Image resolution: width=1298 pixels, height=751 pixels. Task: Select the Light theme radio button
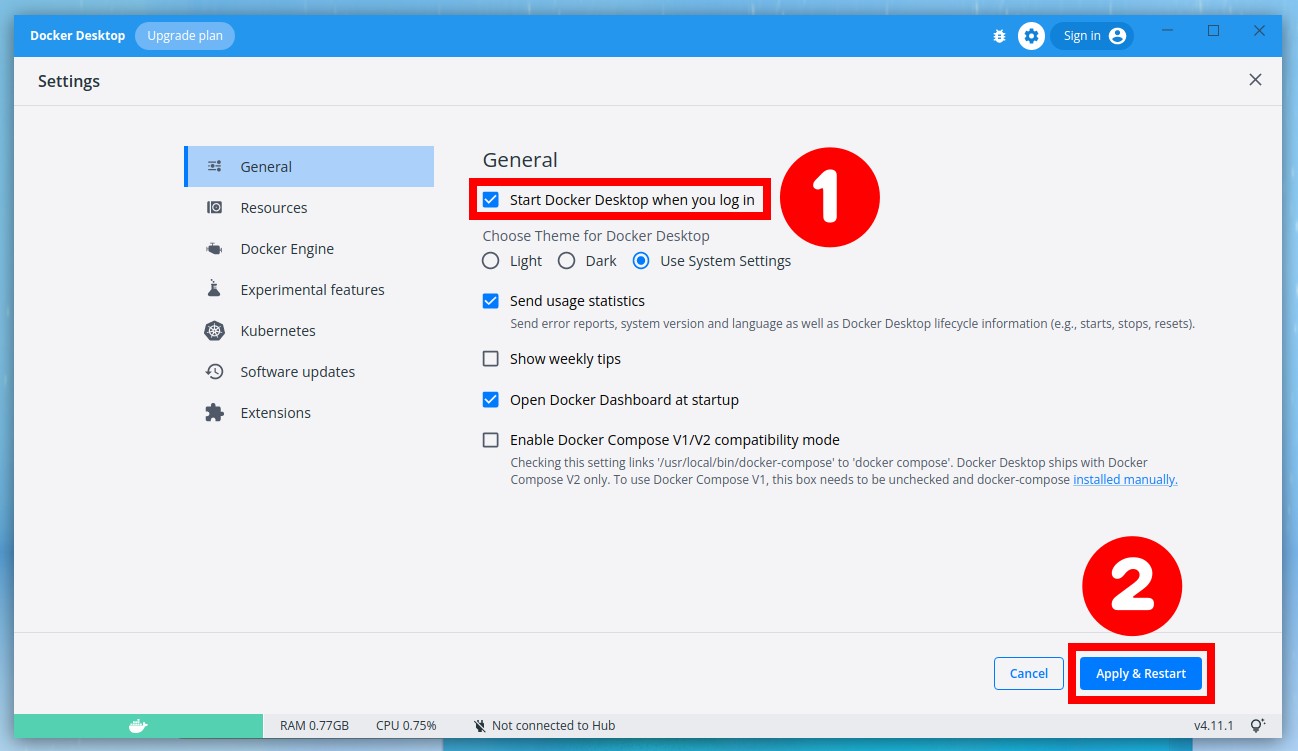tap(491, 261)
